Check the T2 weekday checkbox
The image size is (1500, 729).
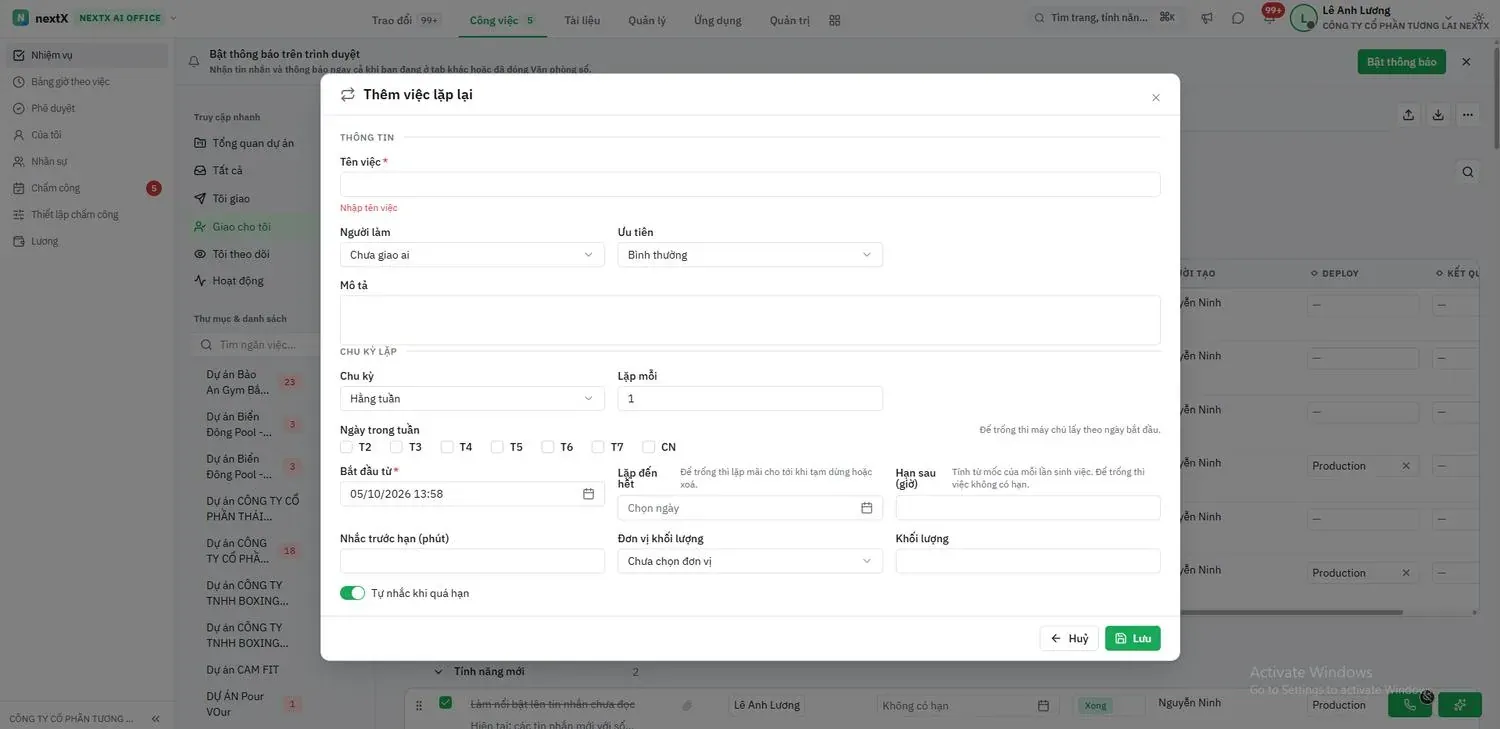[346, 447]
